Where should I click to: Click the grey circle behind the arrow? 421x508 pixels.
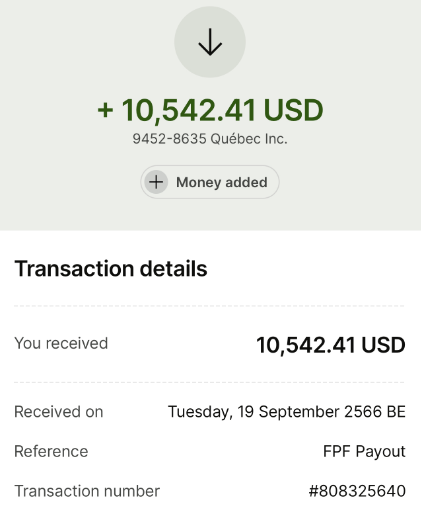tap(210, 42)
